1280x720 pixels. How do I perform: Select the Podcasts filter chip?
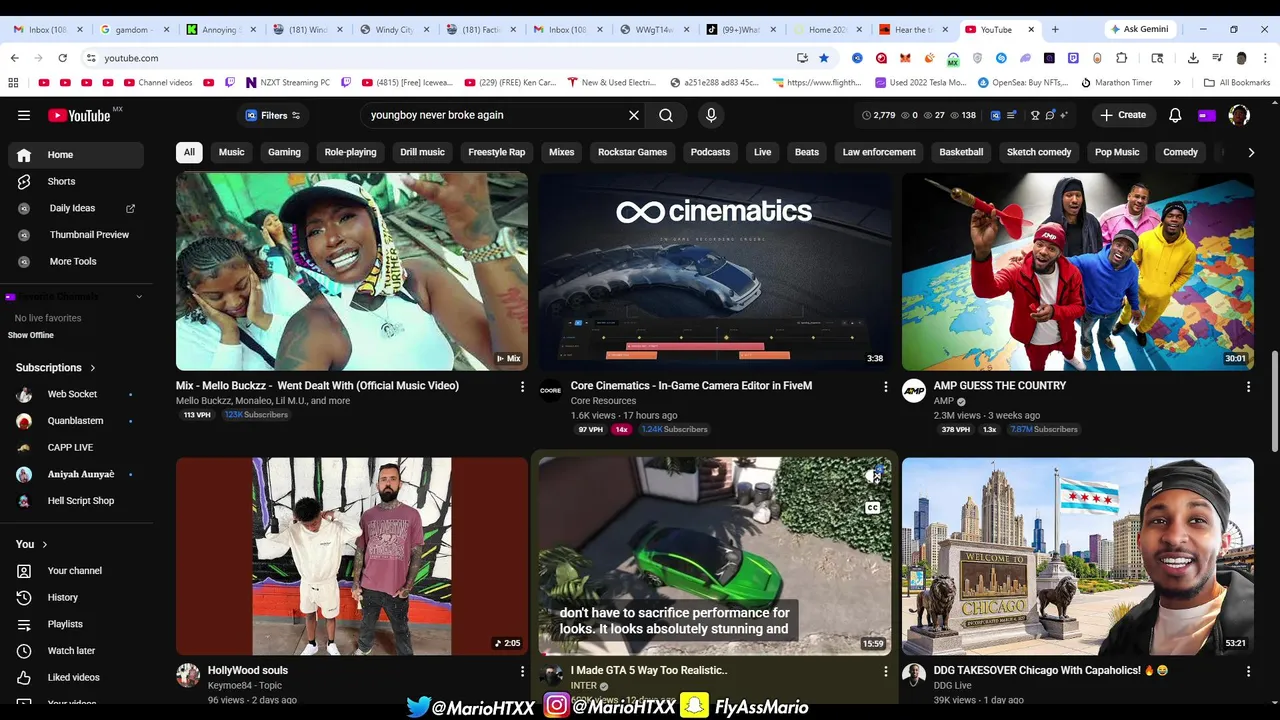pos(710,152)
